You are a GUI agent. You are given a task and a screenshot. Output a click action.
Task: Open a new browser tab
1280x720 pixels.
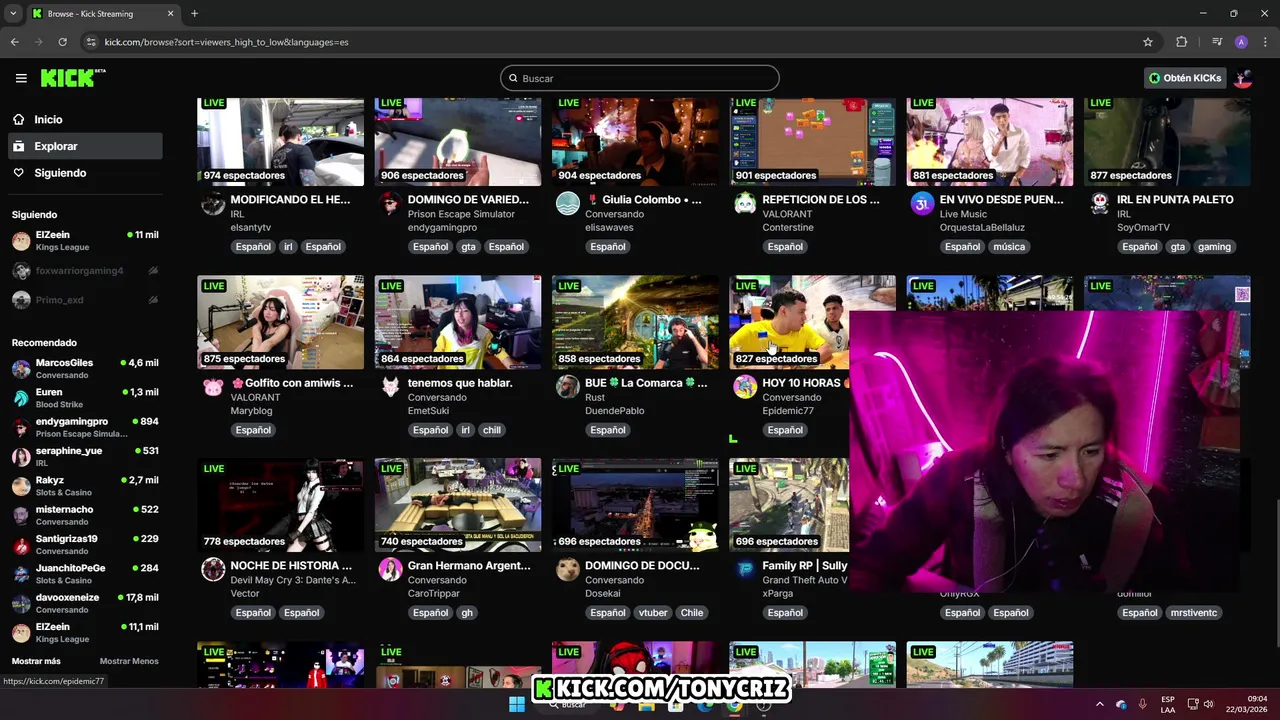(194, 14)
